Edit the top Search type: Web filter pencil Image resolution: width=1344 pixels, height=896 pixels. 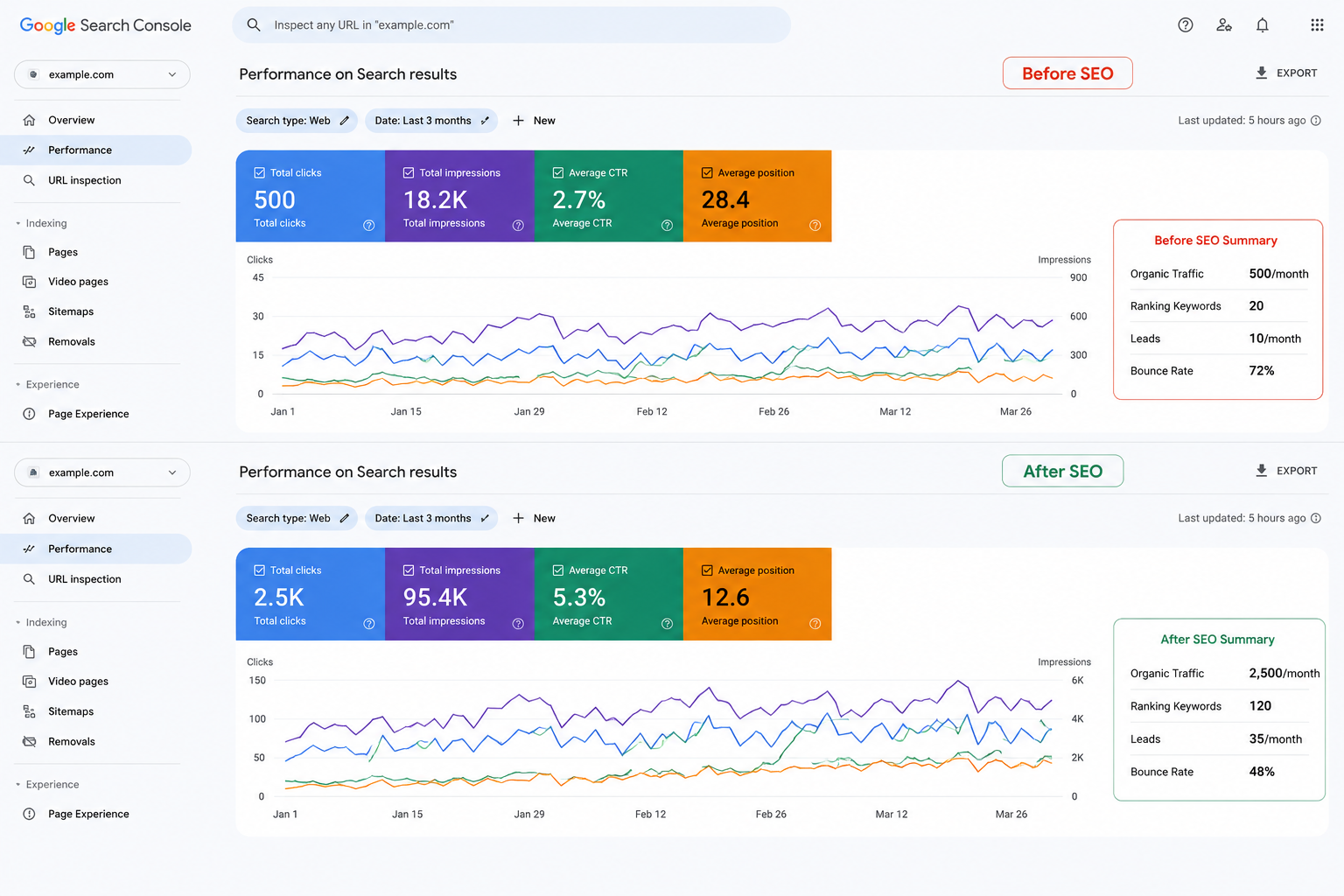pyautogui.click(x=345, y=121)
